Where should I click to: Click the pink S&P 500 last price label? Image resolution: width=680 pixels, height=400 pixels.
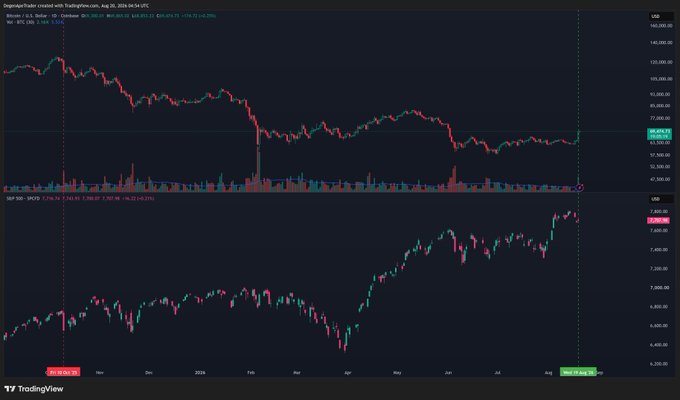point(658,220)
